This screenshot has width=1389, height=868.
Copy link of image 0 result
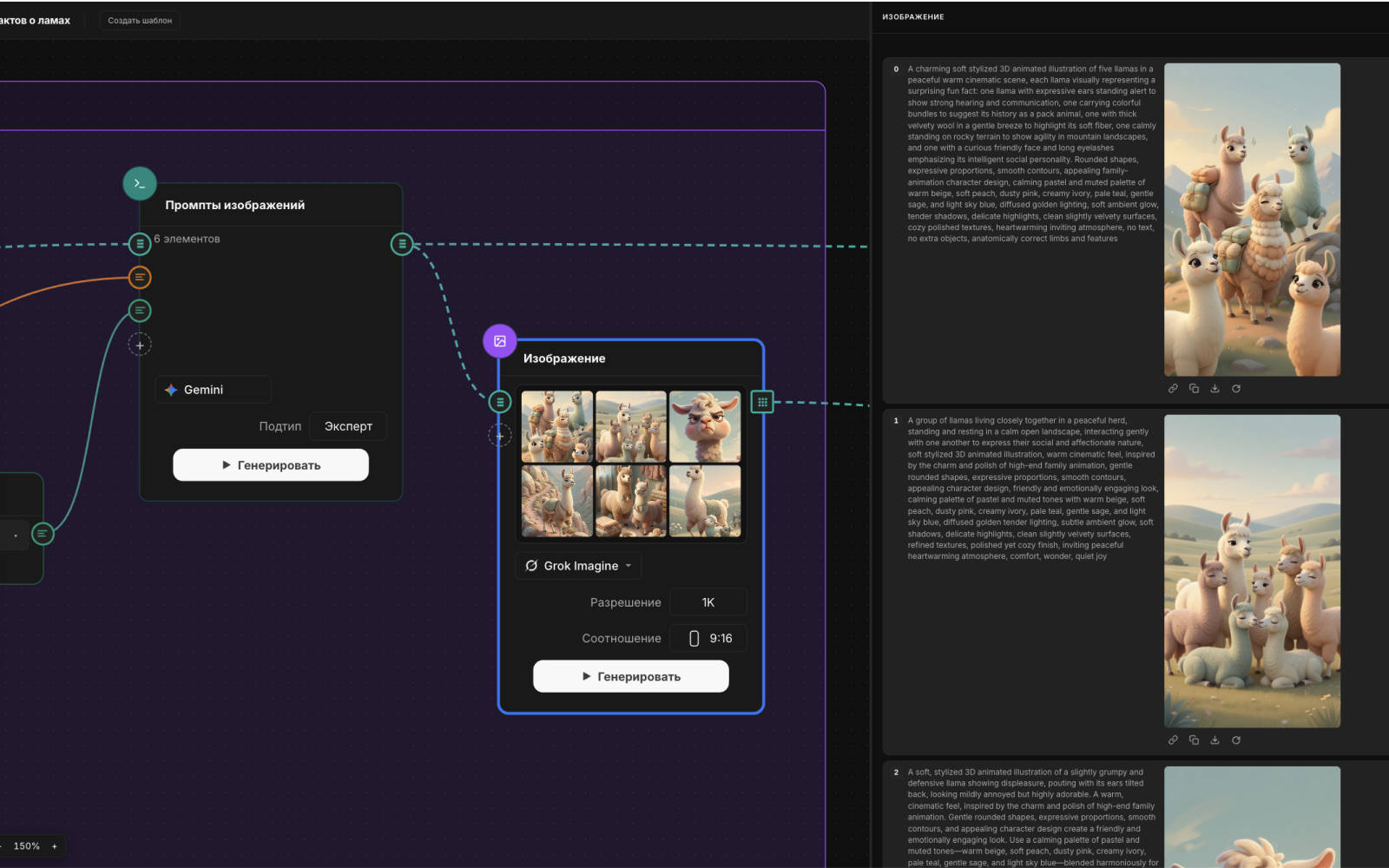(x=1173, y=389)
